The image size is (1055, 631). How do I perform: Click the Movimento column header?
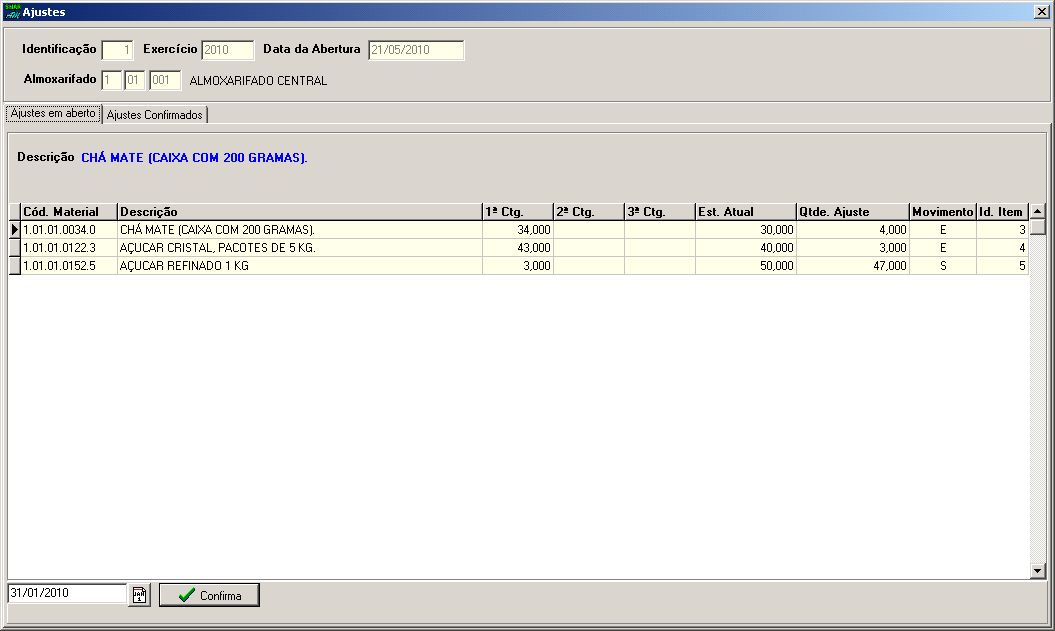pos(943,212)
